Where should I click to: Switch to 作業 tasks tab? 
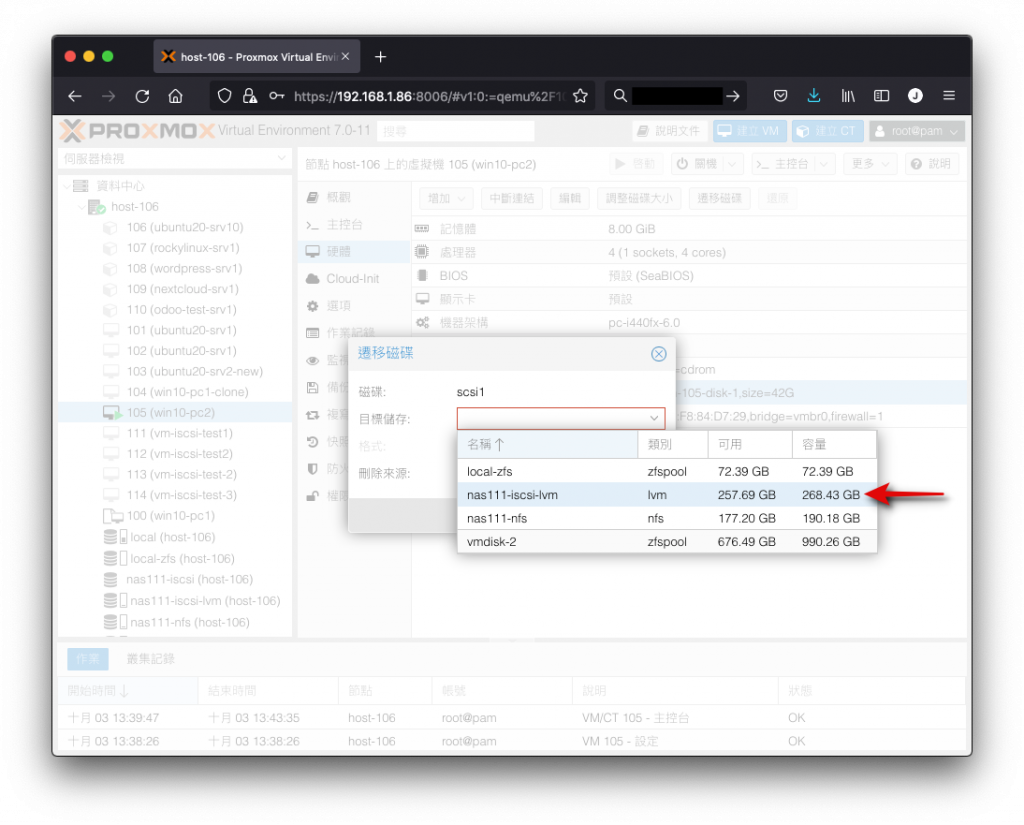point(88,659)
